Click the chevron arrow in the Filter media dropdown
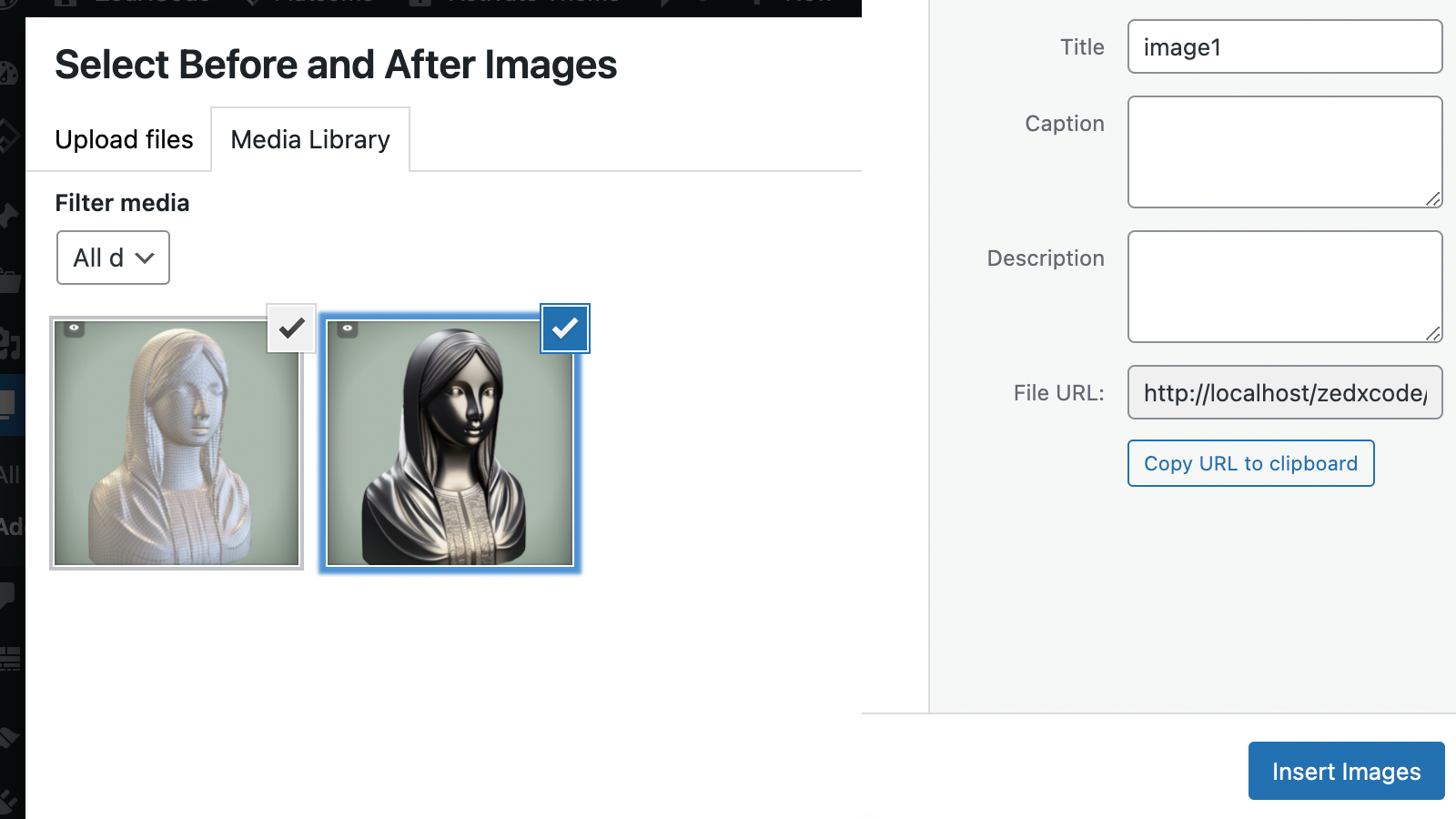The height and width of the screenshot is (819, 1456). pos(145,258)
